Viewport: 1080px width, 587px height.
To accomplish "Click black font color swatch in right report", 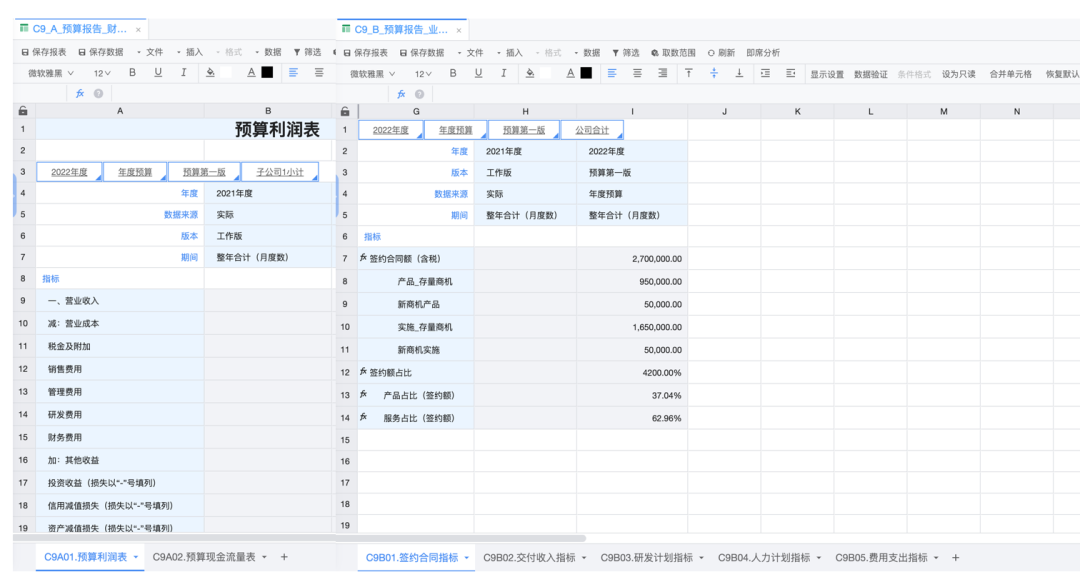I will 586,73.
